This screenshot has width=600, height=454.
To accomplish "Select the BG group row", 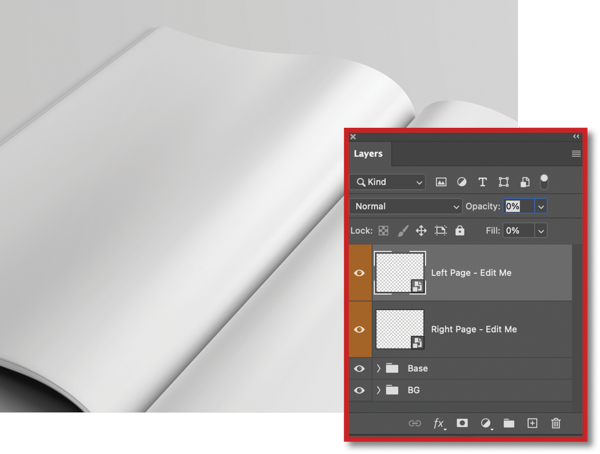I will tap(461, 390).
